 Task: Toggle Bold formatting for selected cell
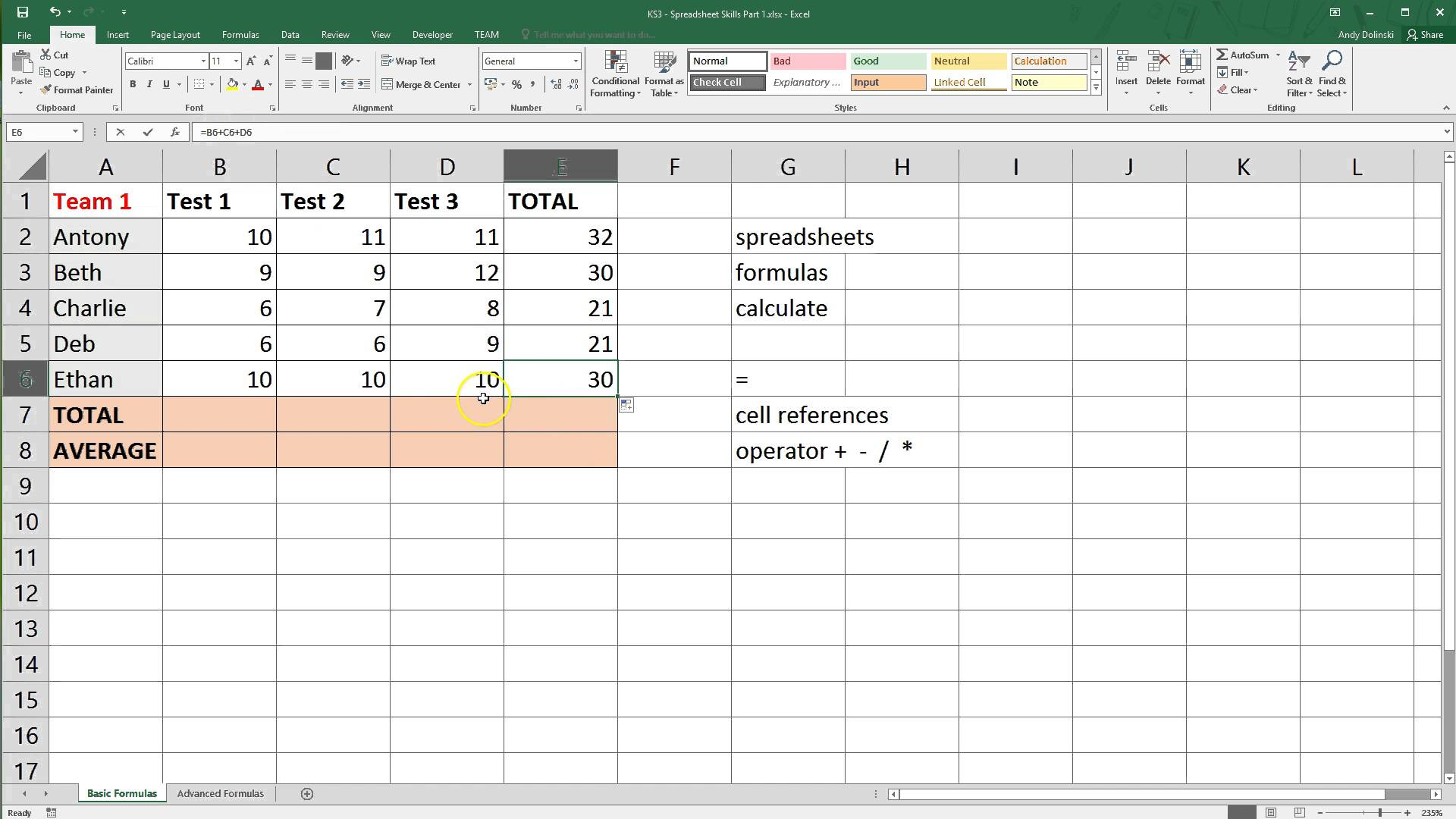coord(133,84)
